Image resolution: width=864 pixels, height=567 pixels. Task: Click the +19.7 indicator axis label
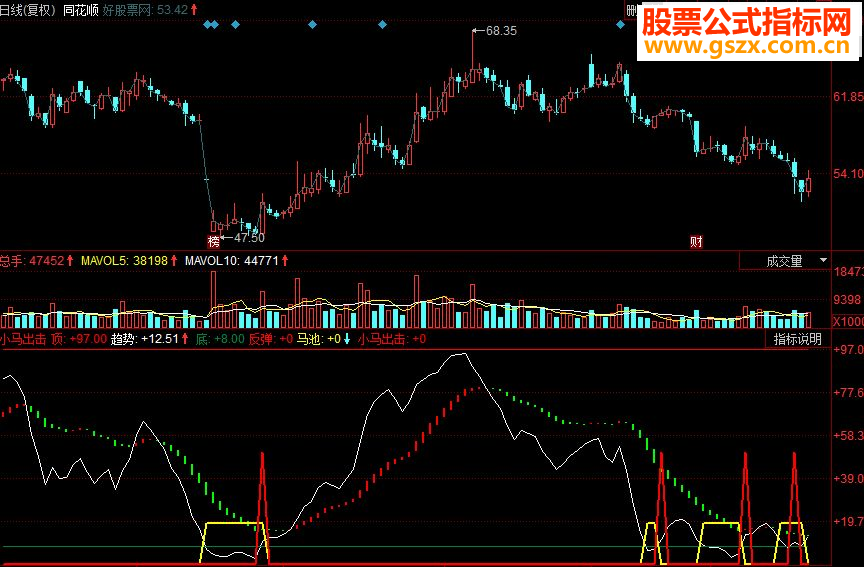click(849, 521)
